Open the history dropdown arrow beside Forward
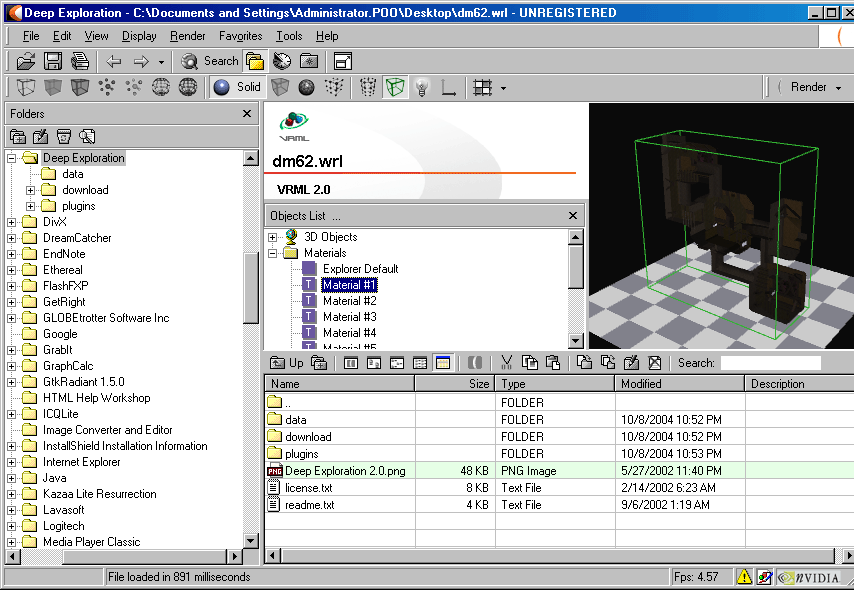This screenshot has height=590, width=854. point(161,62)
